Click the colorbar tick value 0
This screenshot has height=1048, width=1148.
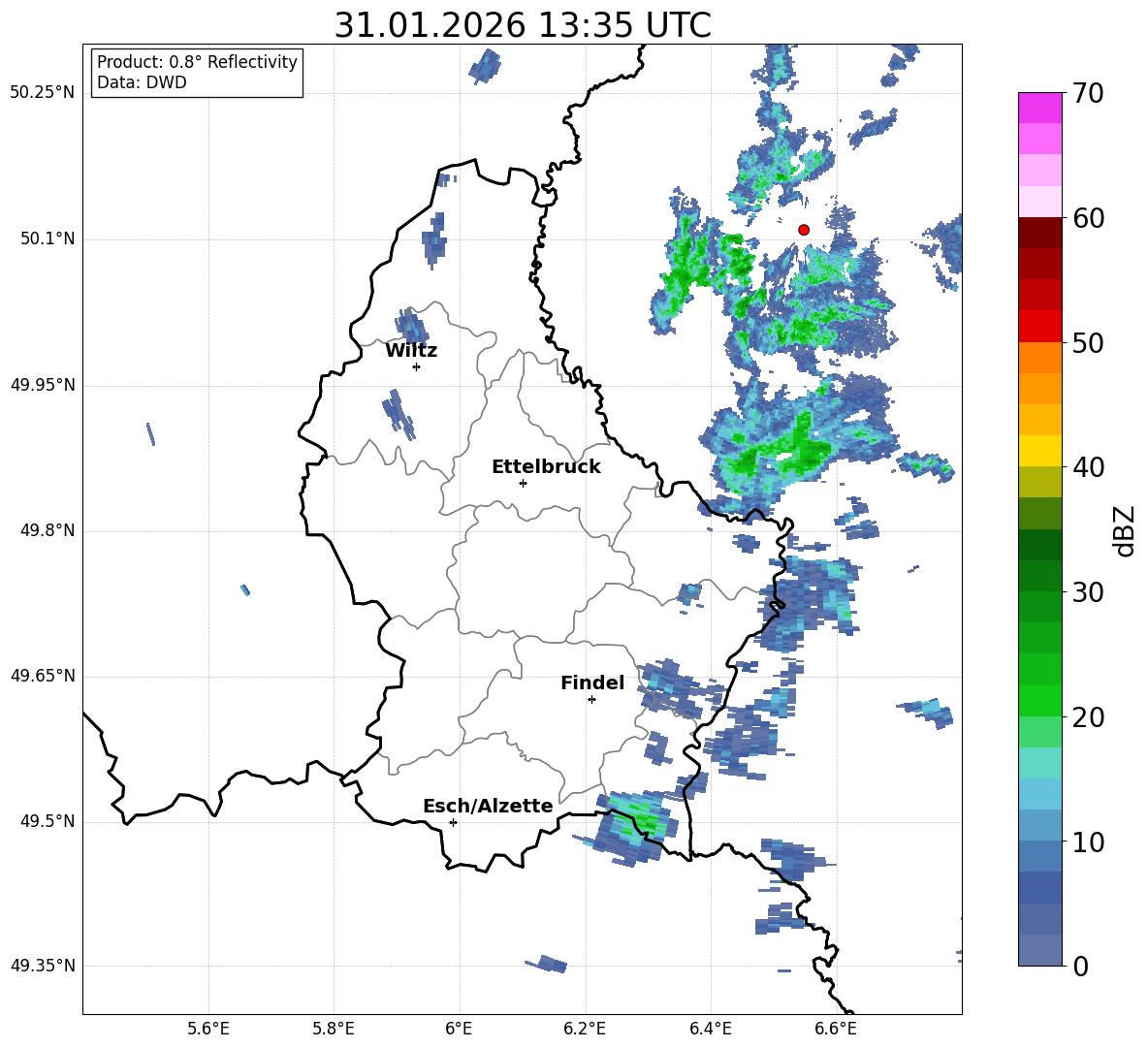(x=1081, y=966)
